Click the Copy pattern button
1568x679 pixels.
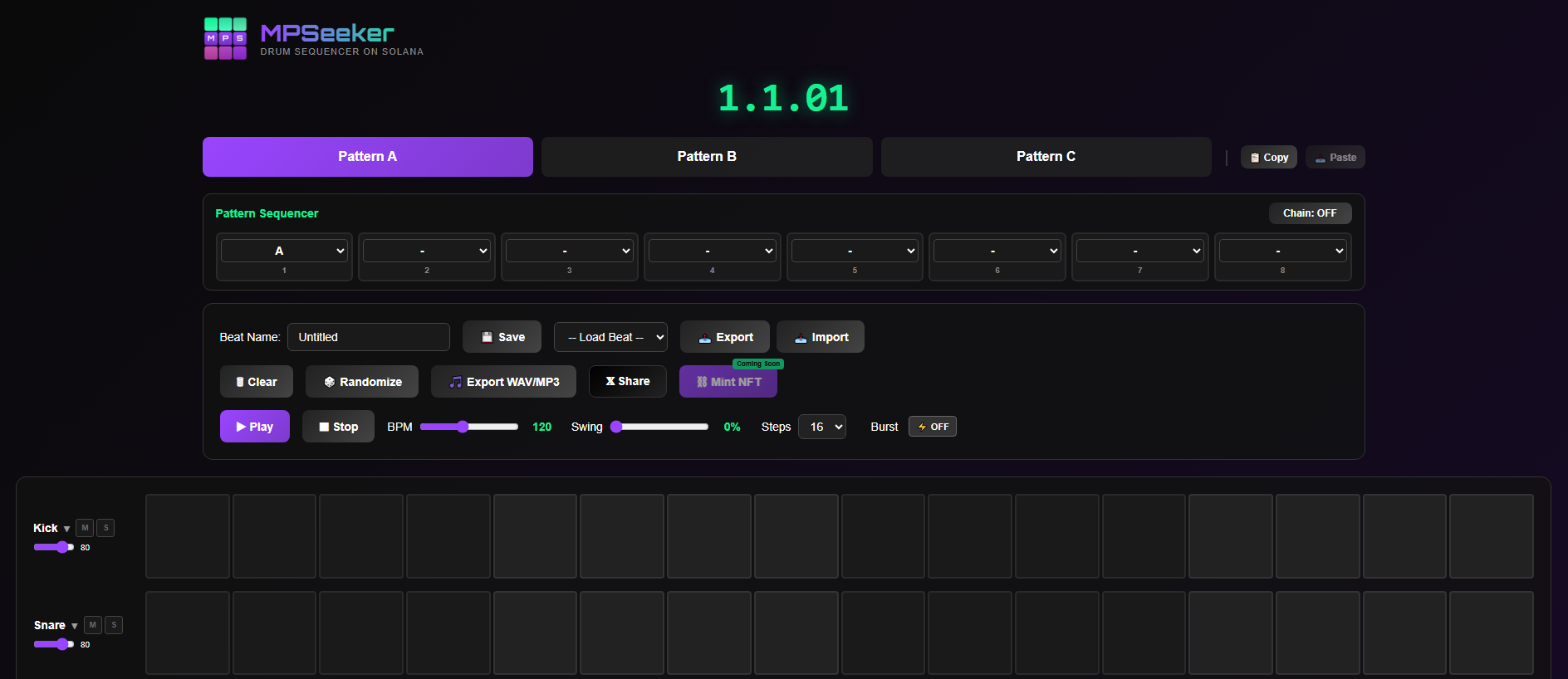[x=1268, y=157]
